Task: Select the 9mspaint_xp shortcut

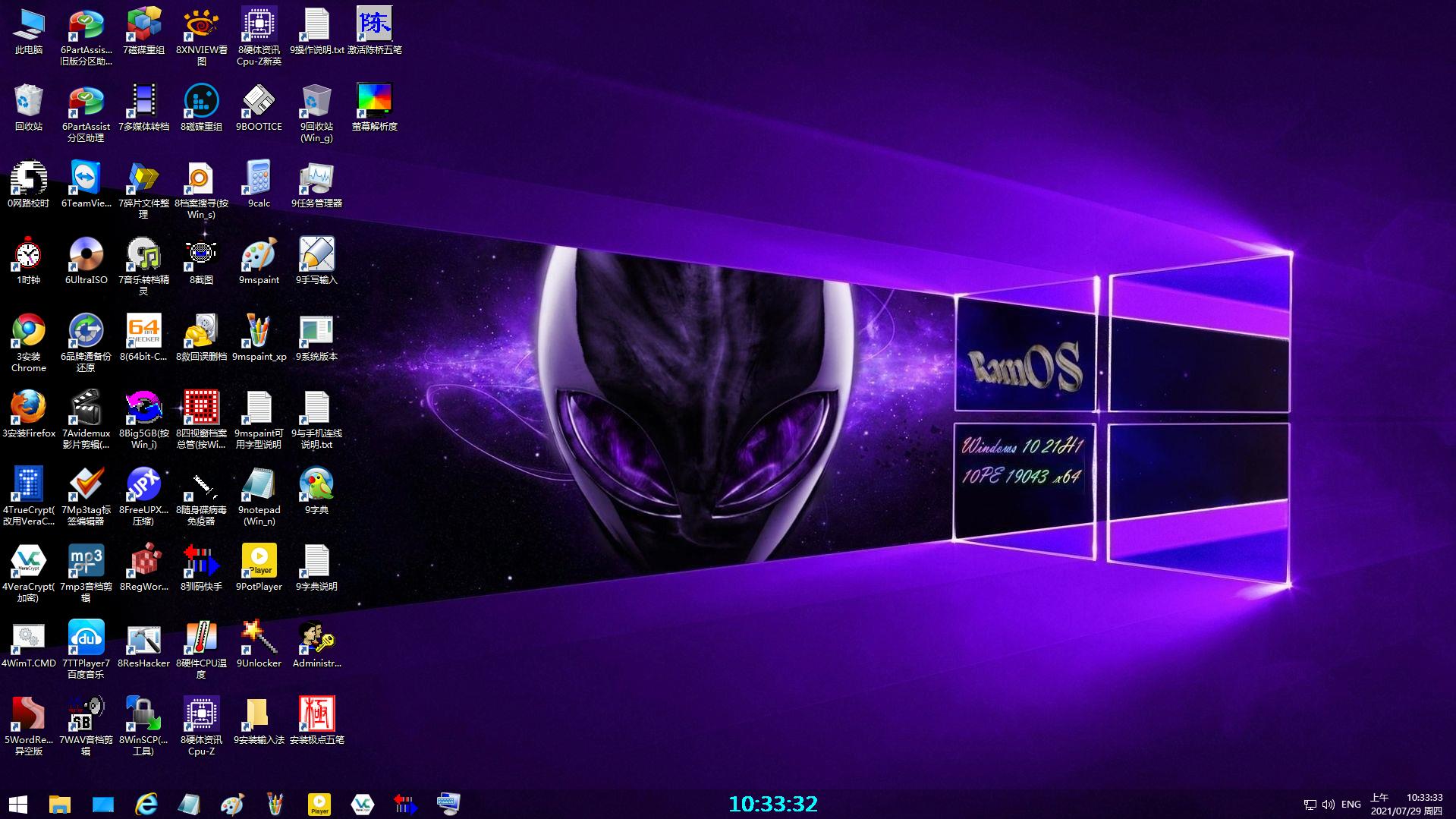Action: click(259, 339)
